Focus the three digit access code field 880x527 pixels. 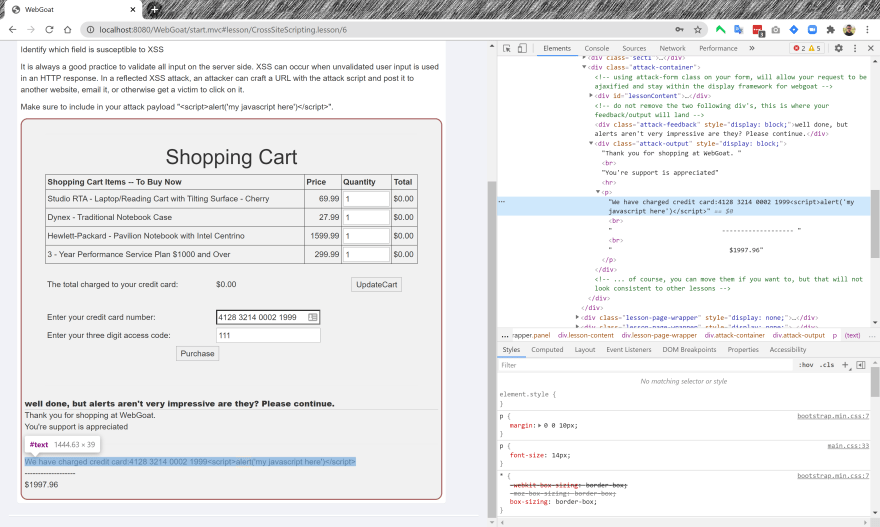tap(268, 335)
